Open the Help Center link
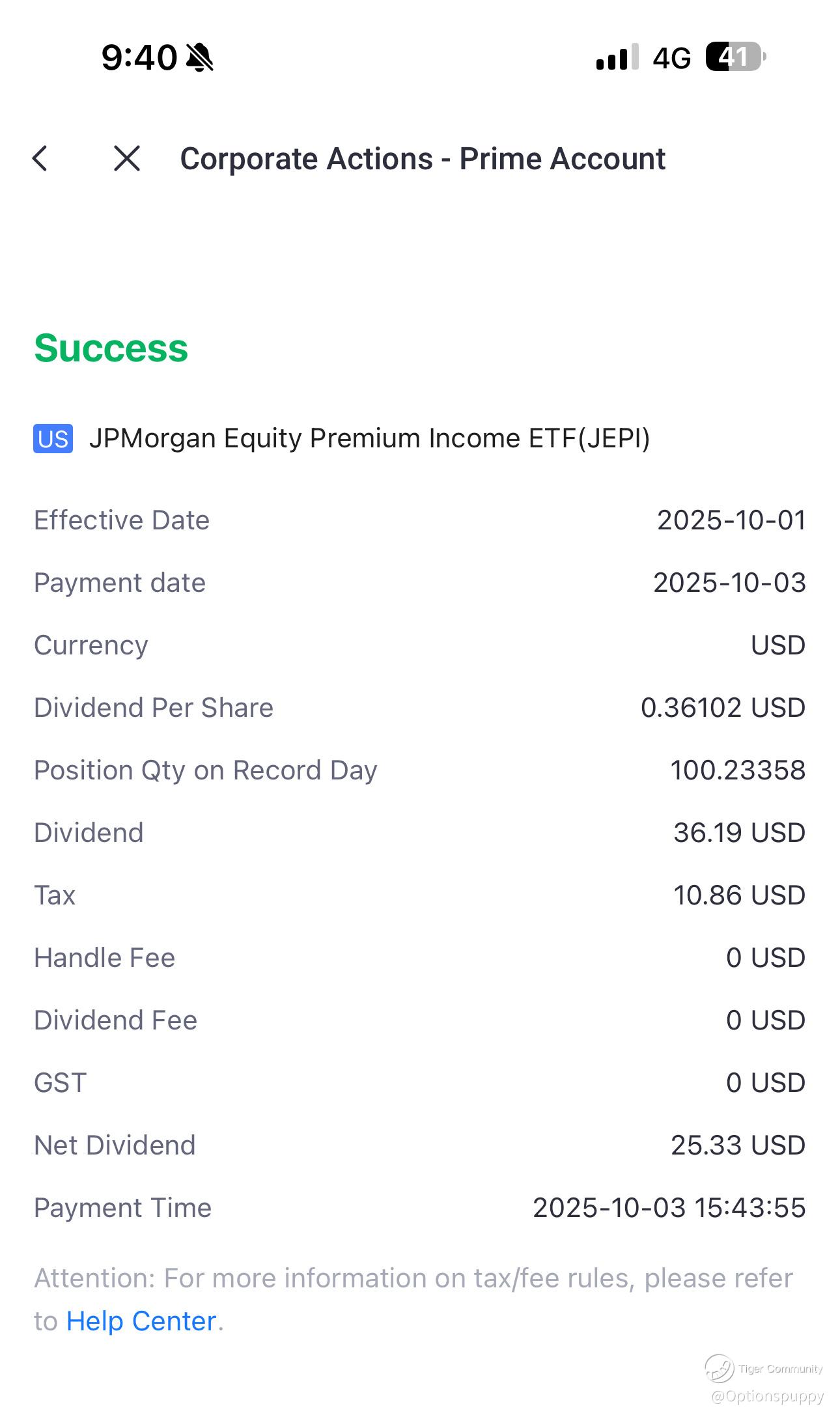Screen dimensions: 840x1415 click(x=141, y=1321)
